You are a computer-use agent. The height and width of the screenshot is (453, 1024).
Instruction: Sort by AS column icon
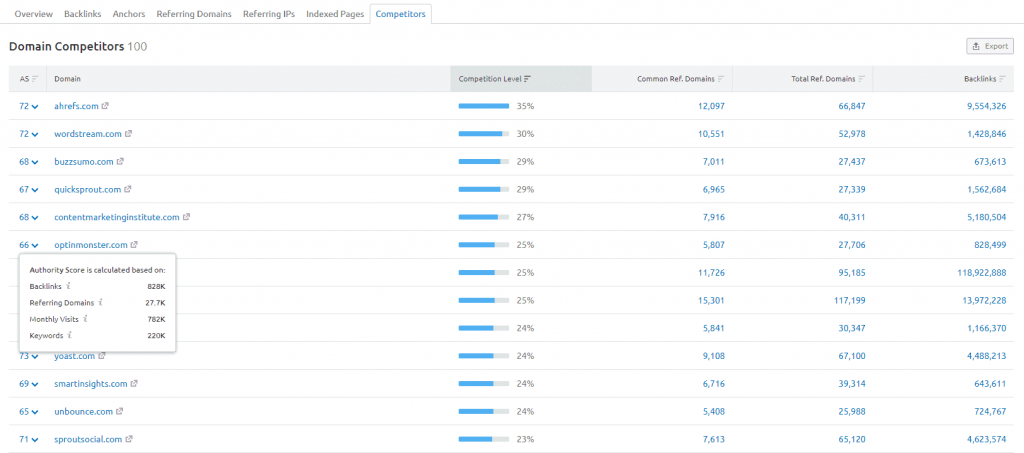click(35, 79)
